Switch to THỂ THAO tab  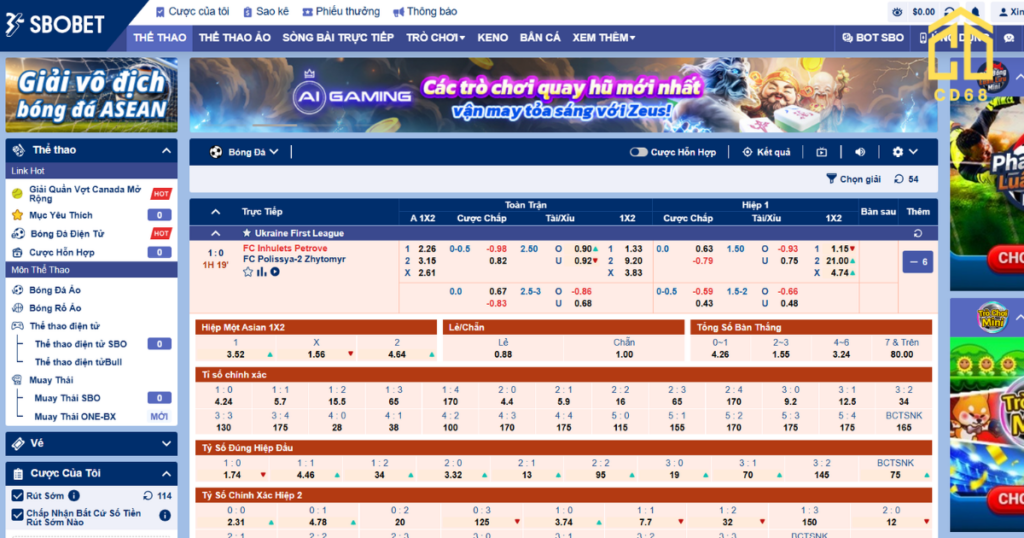coord(159,38)
